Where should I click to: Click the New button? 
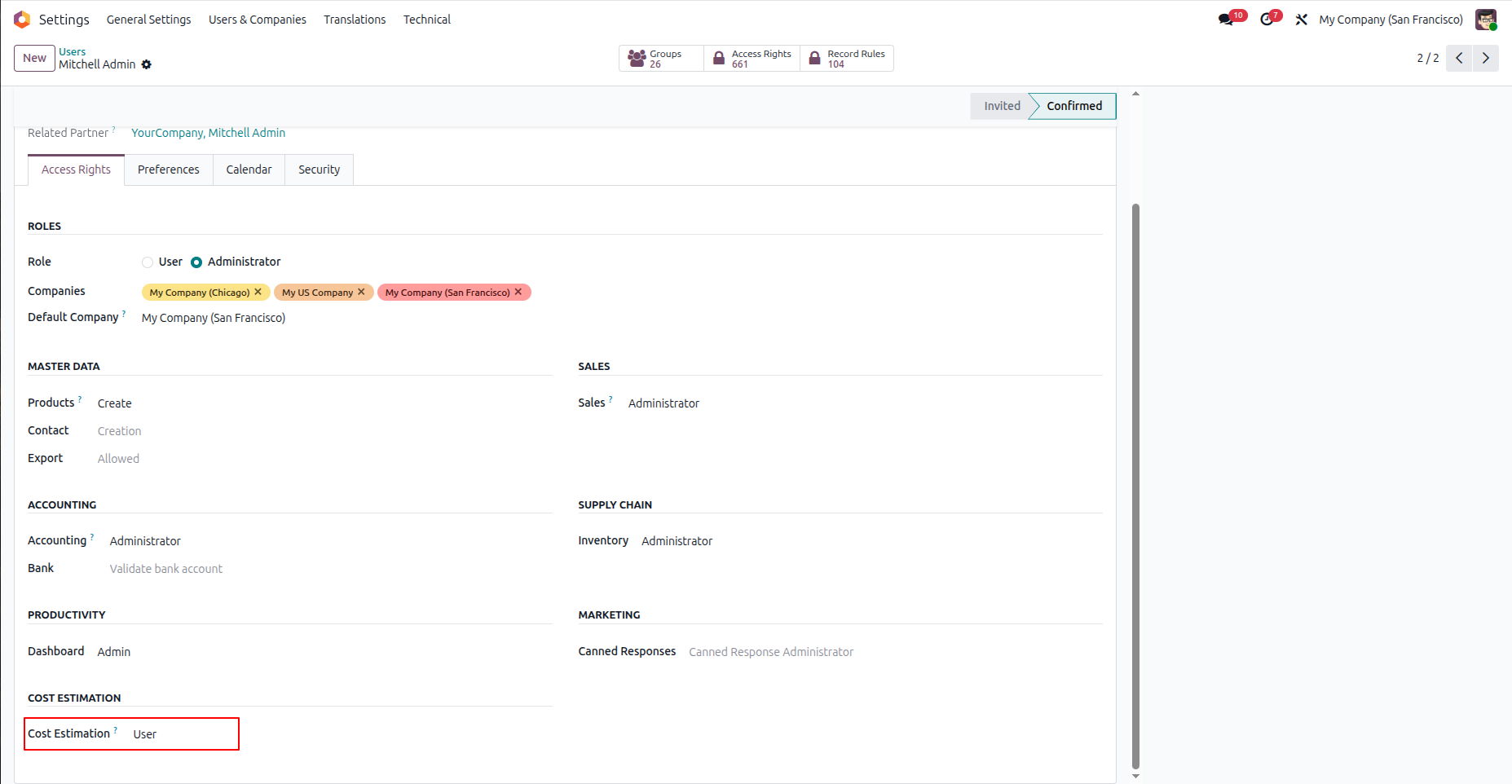coord(34,58)
